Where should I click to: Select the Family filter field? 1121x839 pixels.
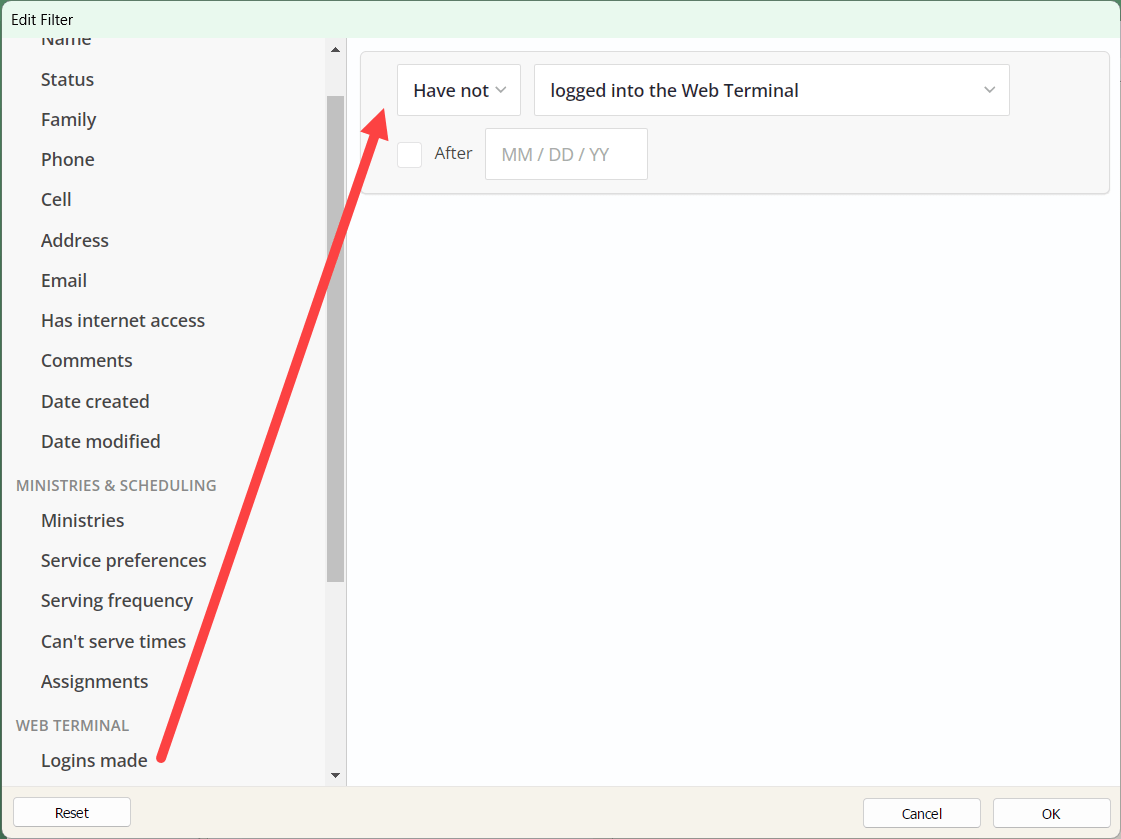pos(68,119)
